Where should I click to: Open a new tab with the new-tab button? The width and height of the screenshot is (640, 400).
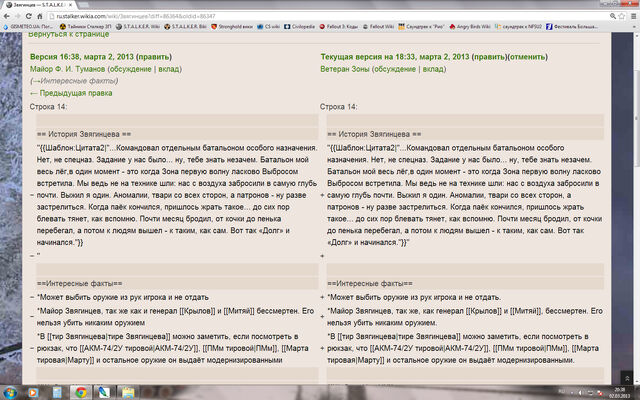point(83,5)
